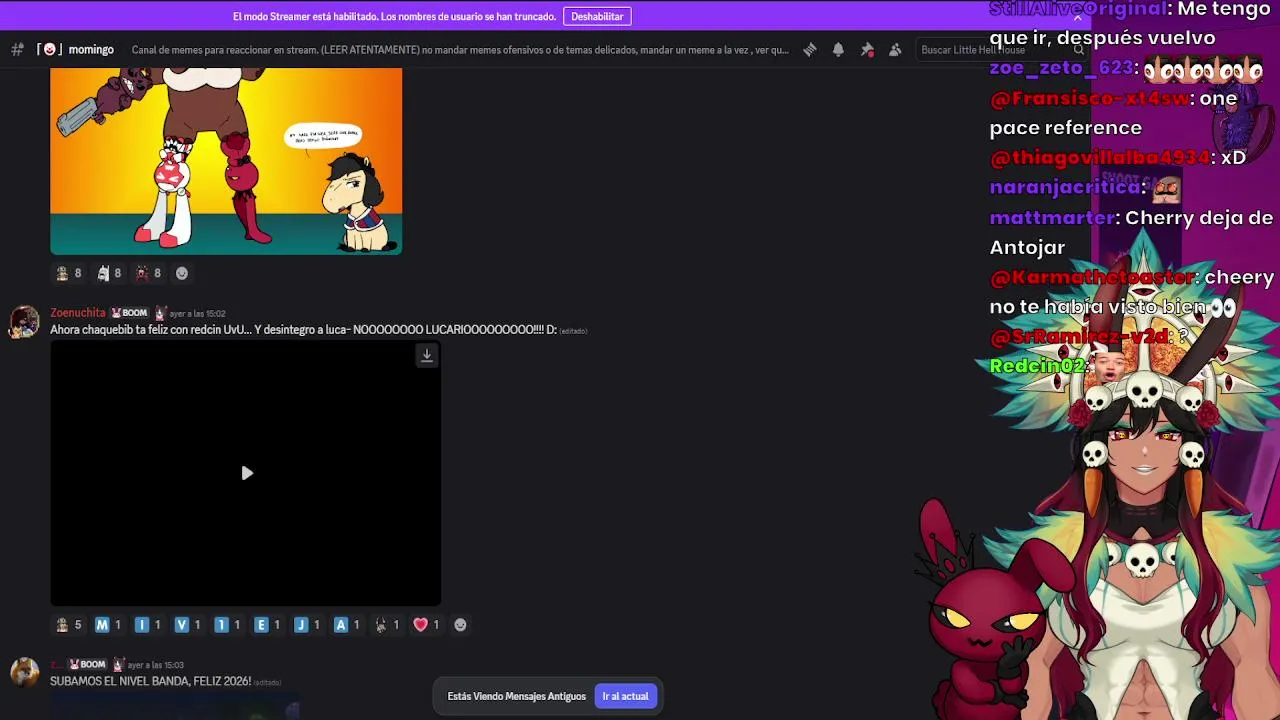The image size is (1280, 720).
Task: Click the timestamp ayer a las 15:02
Action: coord(197,314)
